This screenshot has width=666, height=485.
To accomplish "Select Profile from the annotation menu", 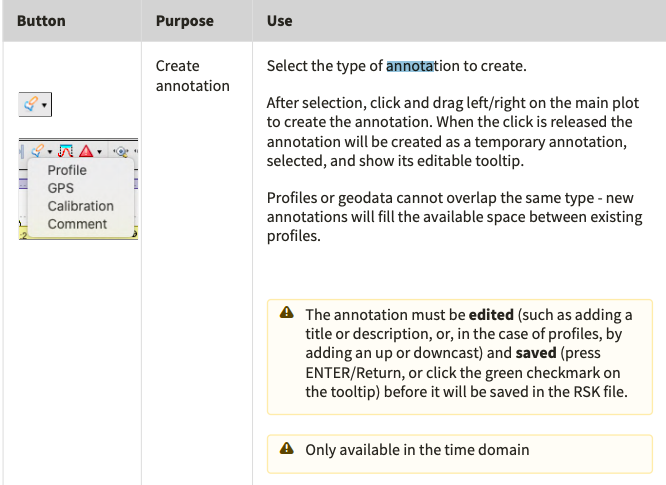I will coord(67,170).
